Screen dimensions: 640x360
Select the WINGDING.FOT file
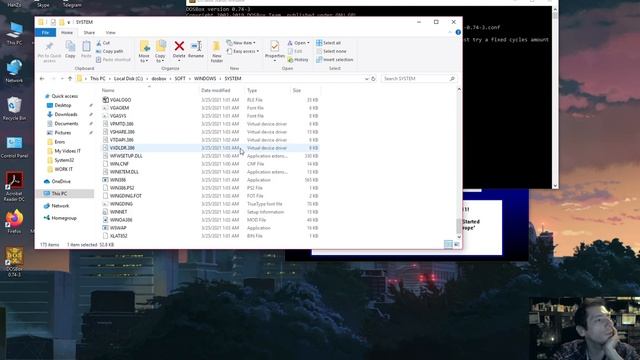pos(126,196)
